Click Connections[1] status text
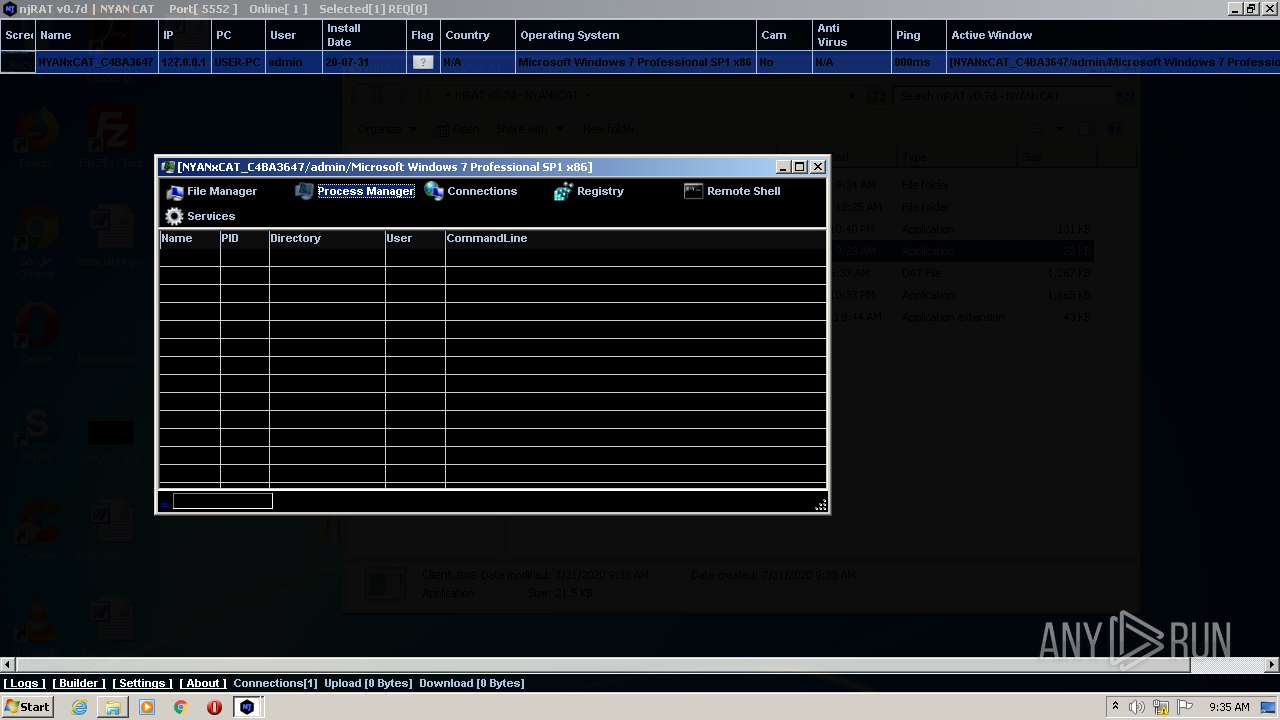The width and height of the screenshot is (1280, 720). (x=275, y=683)
